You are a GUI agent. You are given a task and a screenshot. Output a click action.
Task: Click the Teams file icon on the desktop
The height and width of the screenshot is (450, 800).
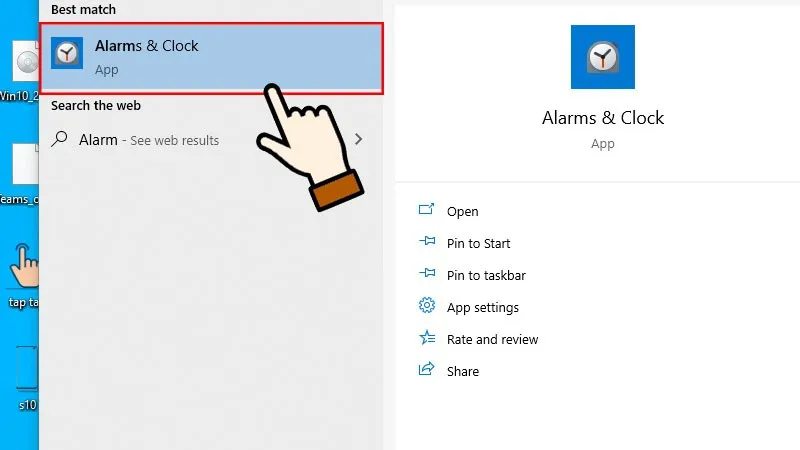pyautogui.click(x=26, y=164)
